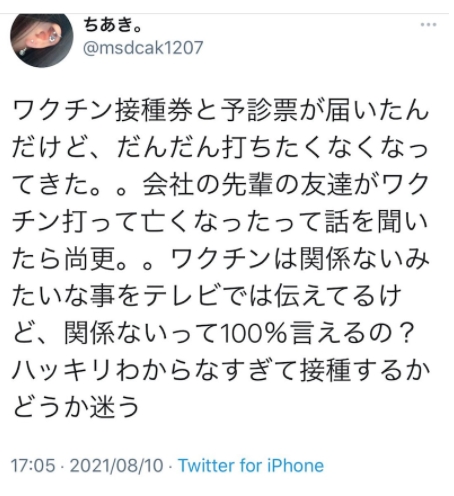Open the @msdcak1207 handle profile

(x=143, y=48)
